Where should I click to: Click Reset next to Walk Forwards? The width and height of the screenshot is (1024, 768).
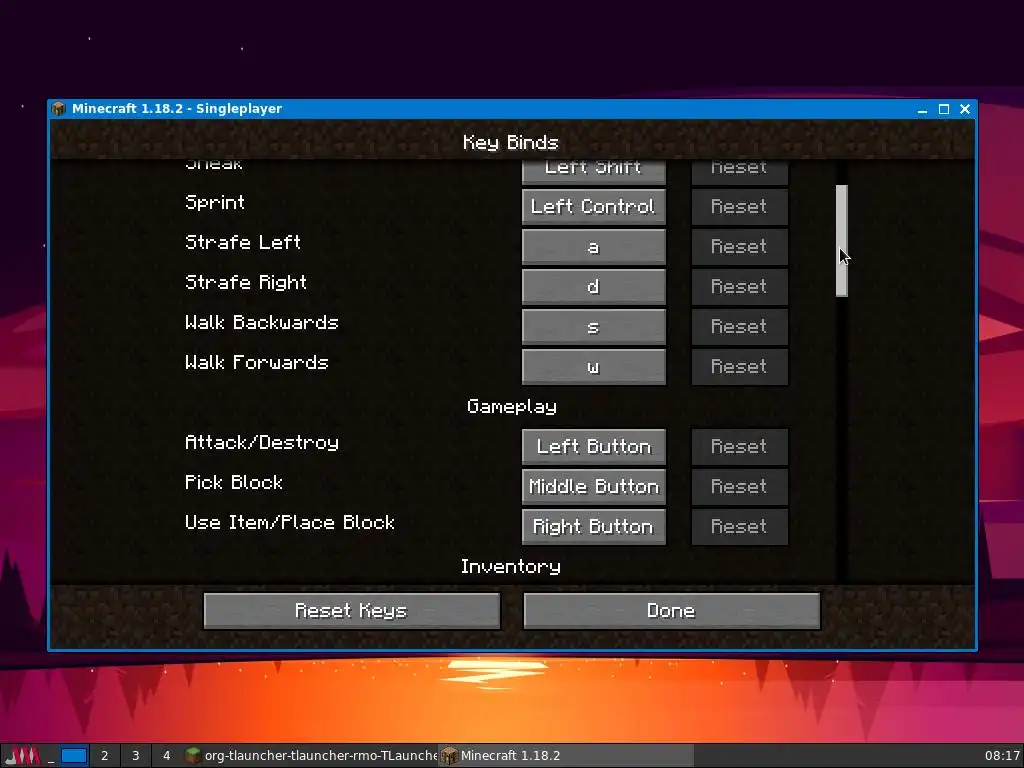click(x=739, y=366)
